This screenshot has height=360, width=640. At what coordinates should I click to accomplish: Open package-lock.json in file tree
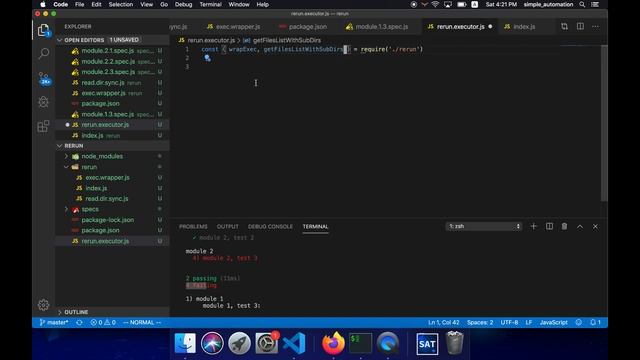[x=112, y=220]
